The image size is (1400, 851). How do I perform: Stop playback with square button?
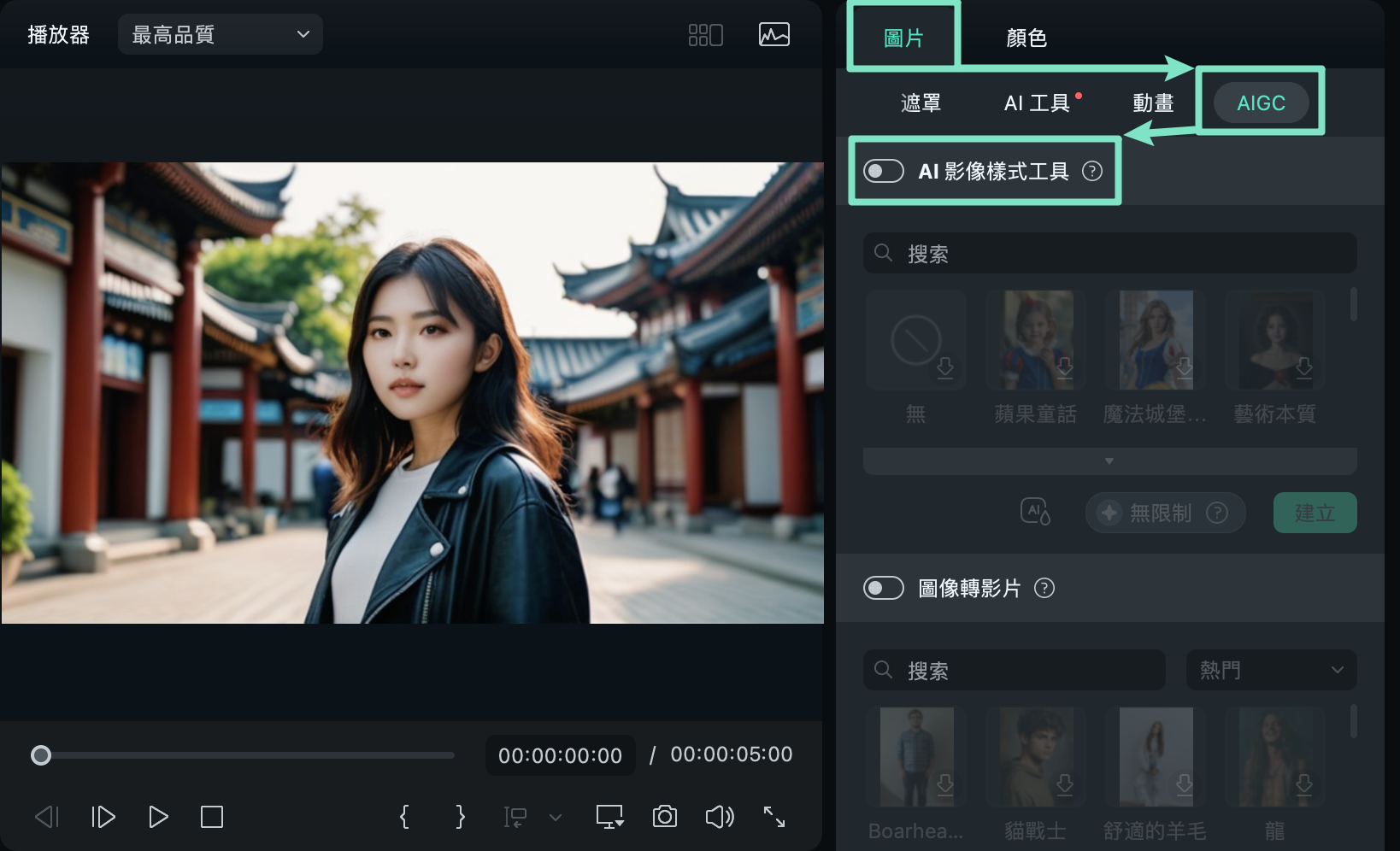[212, 817]
